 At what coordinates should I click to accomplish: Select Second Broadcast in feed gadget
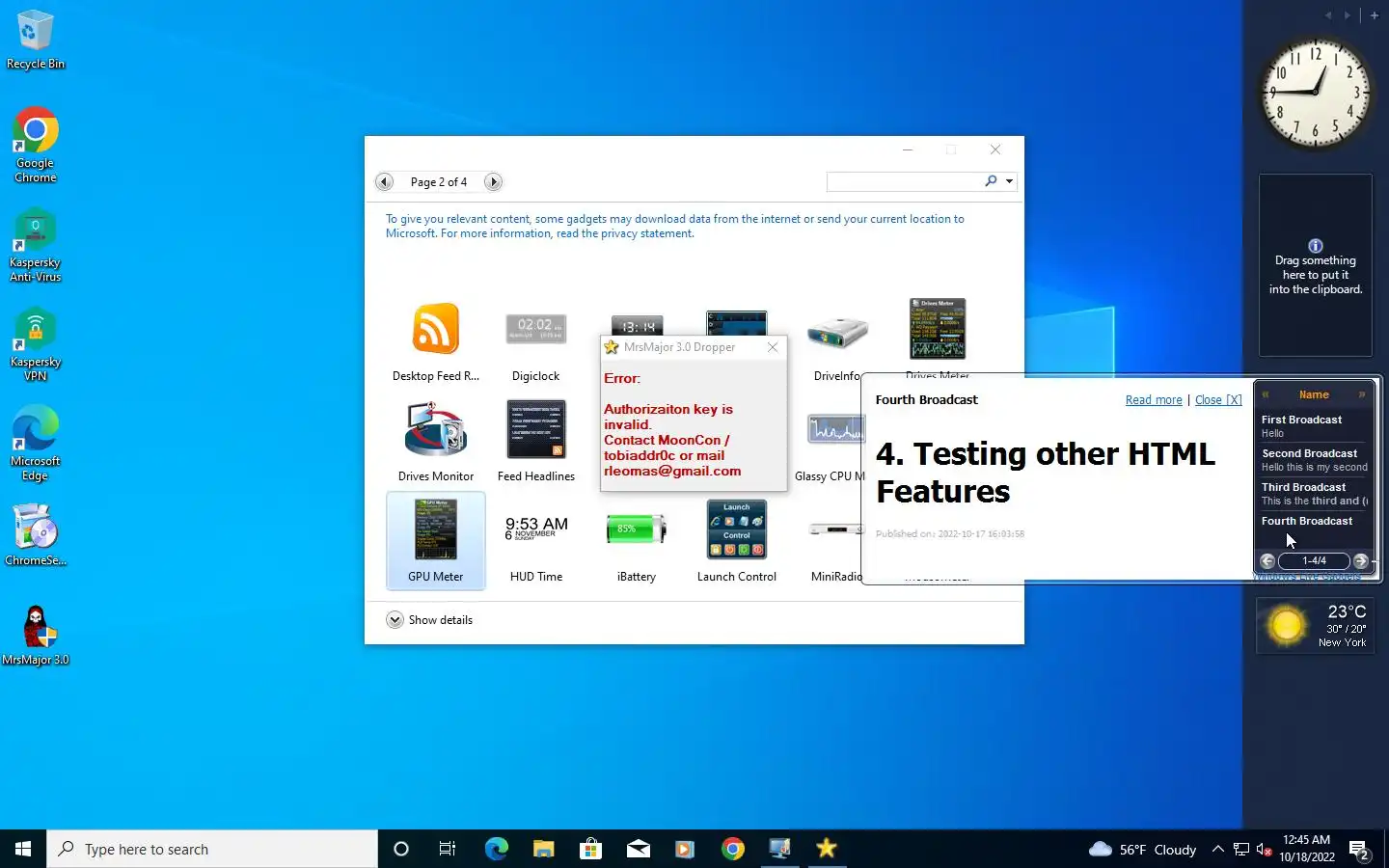coord(1314,460)
